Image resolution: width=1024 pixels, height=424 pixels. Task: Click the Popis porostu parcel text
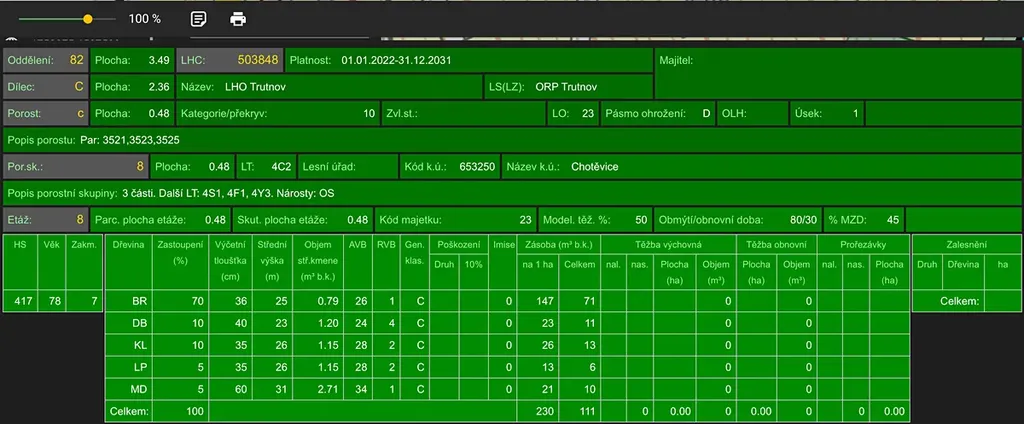point(94,140)
